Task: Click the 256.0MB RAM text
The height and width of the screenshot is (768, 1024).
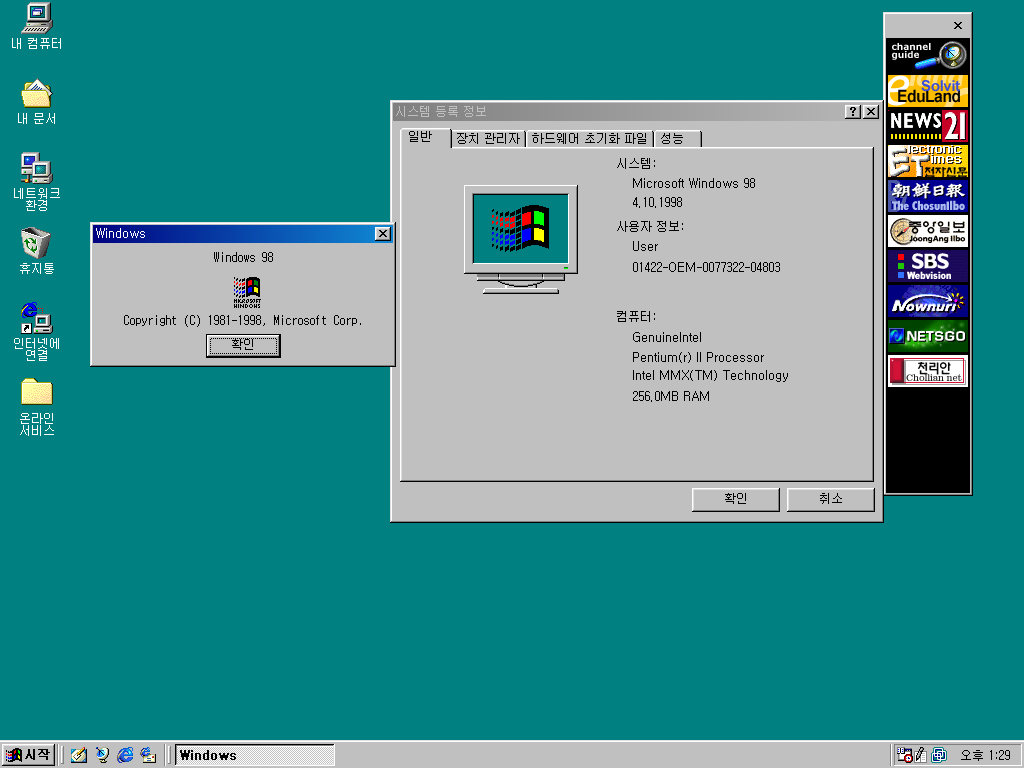Action: pyautogui.click(x=671, y=396)
